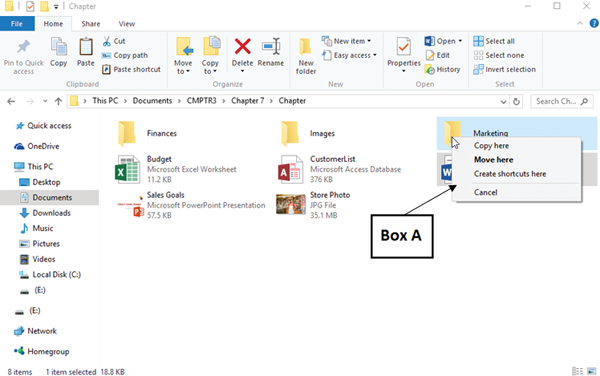Expand the address bar history dropdown
This screenshot has height=376, width=600.
click(x=503, y=102)
